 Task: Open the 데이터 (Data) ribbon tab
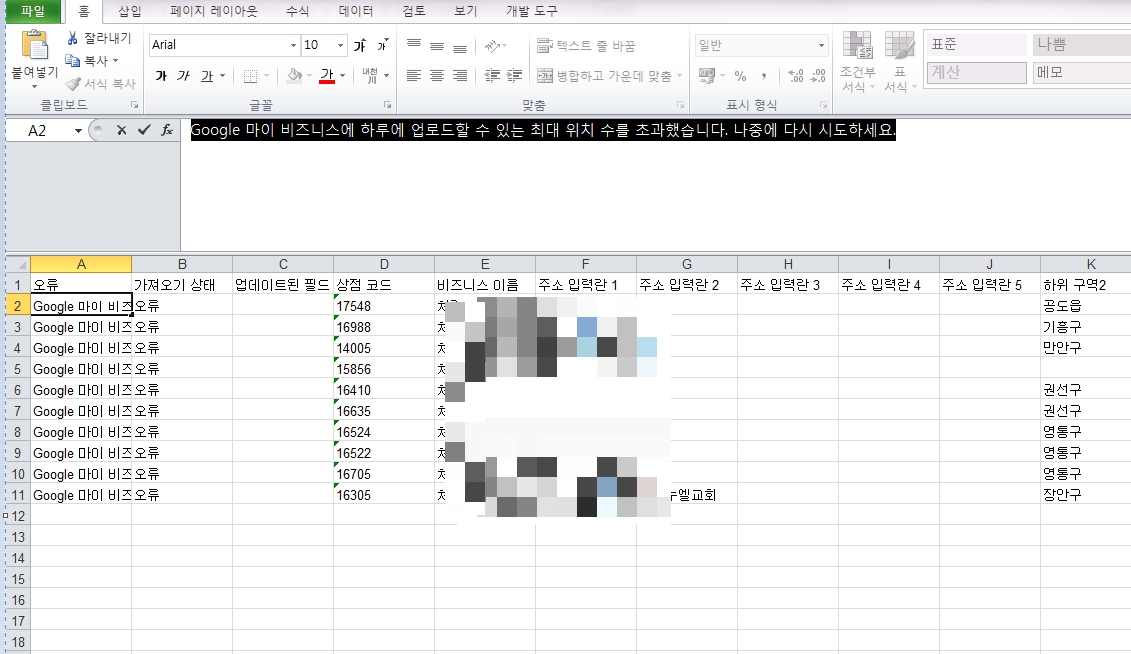pos(356,11)
